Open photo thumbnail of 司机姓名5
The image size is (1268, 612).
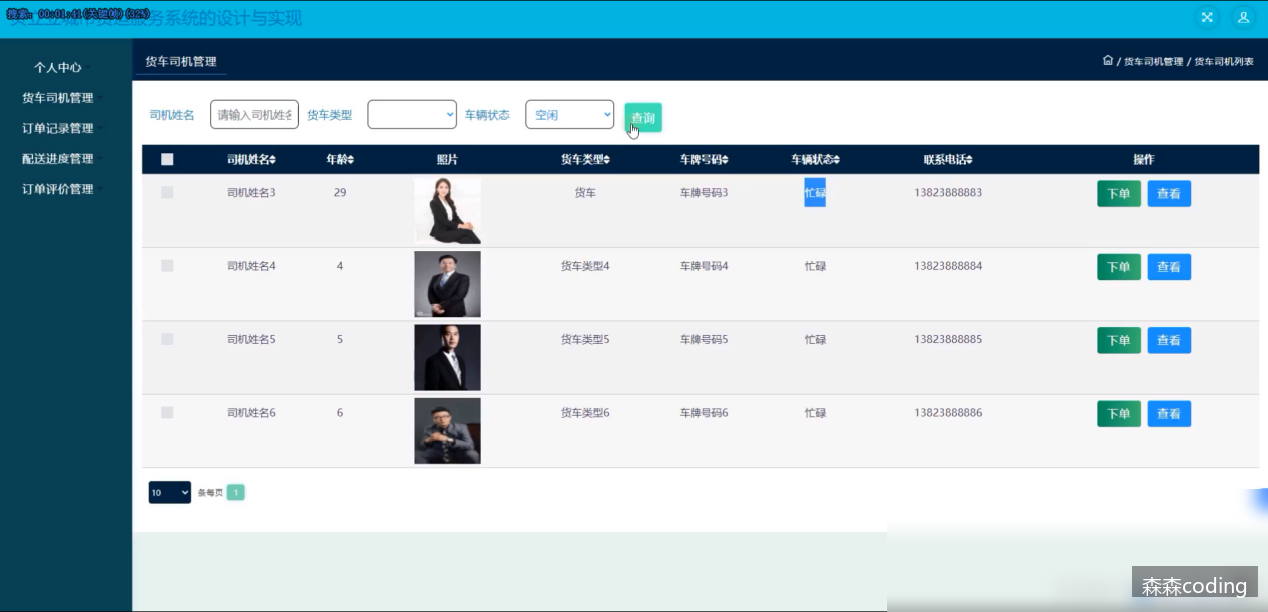[x=447, y=357]
